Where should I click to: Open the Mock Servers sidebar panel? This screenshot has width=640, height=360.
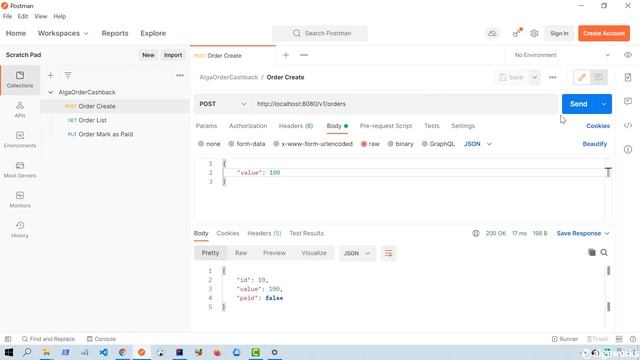20,170
